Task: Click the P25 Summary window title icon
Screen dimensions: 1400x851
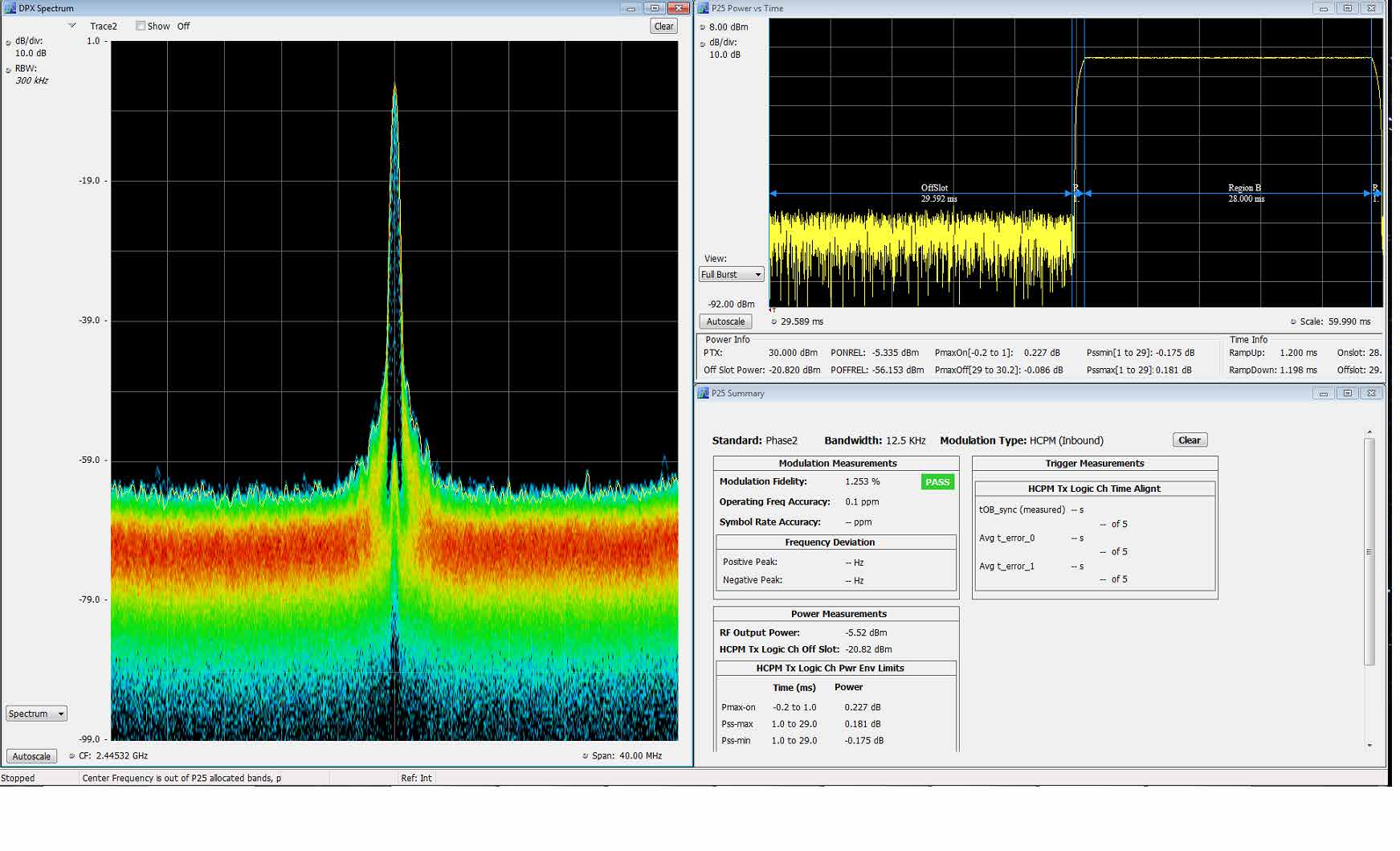Action: coord(704,393)
